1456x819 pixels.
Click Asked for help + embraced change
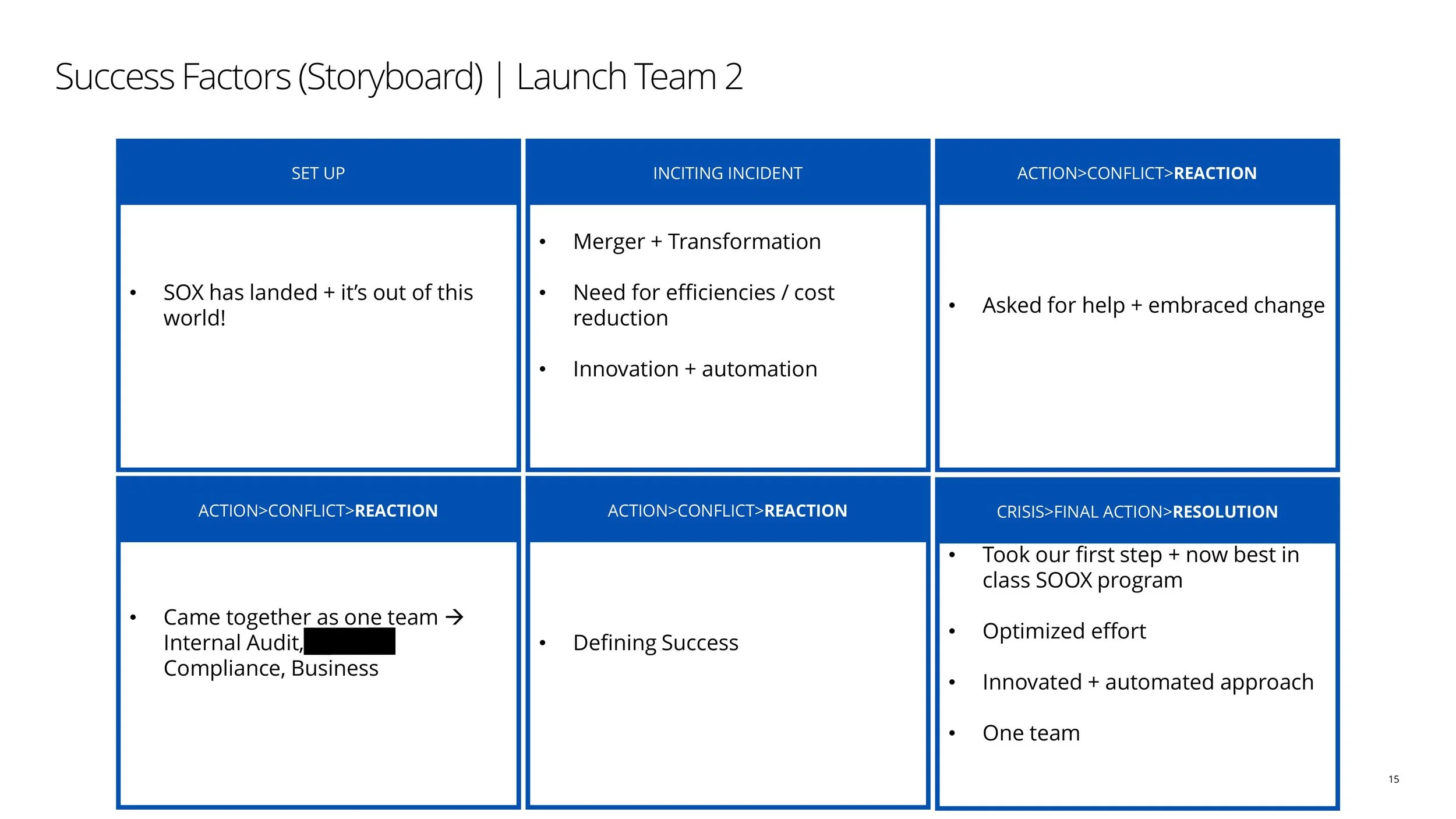[1153, 305]
